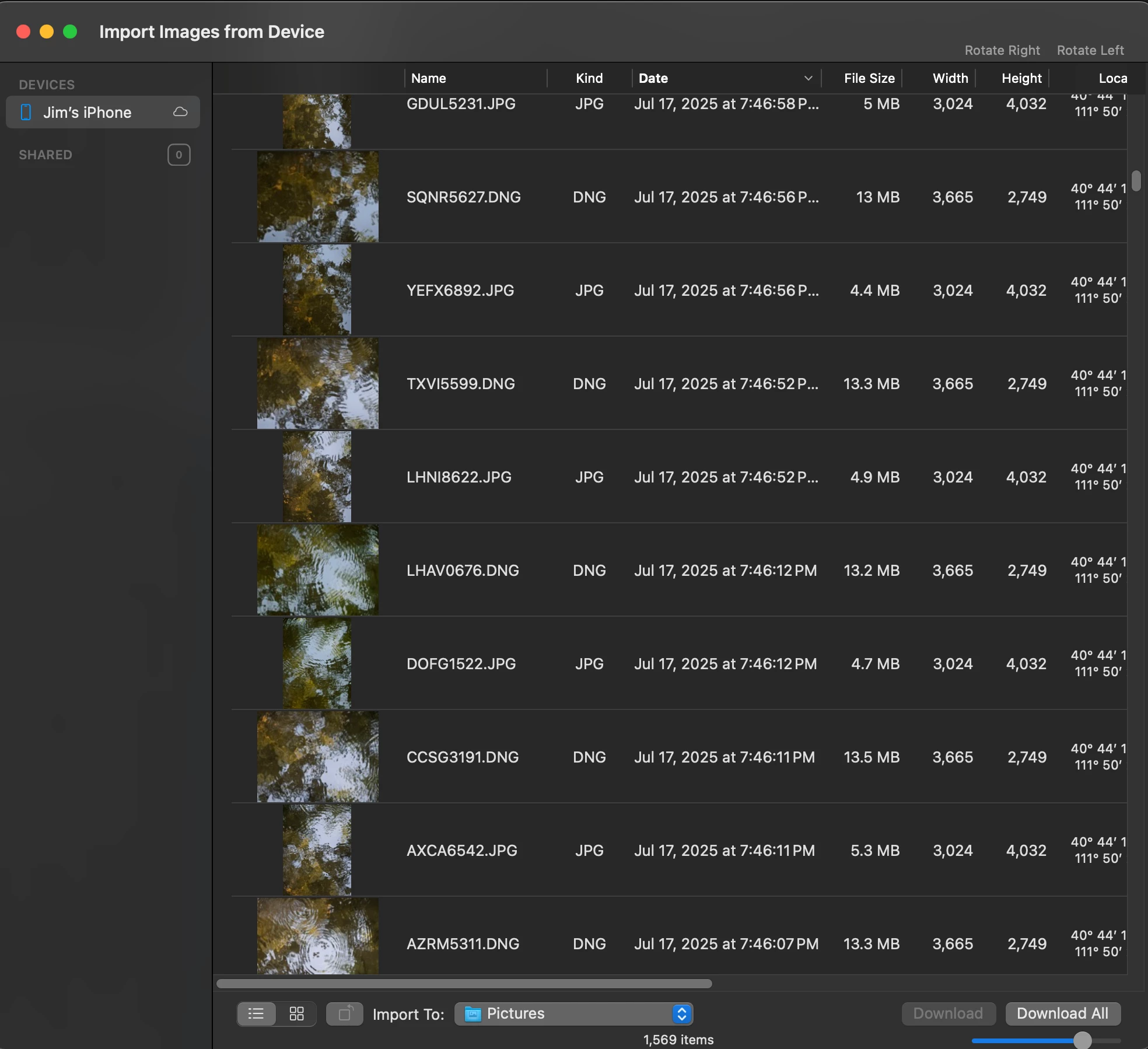The height and width of the screenshot is (1049, 1148).
Task: Toggle the Date column sort chevron
Action: click(x=808, y=78)
